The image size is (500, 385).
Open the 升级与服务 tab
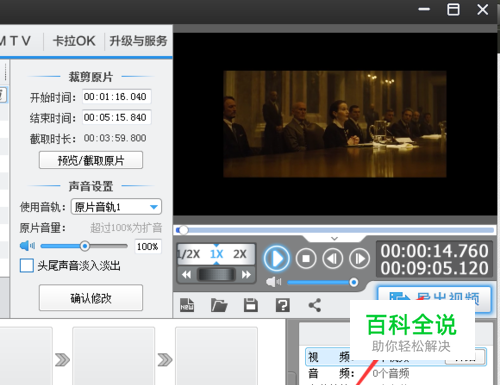click(138, 41)
